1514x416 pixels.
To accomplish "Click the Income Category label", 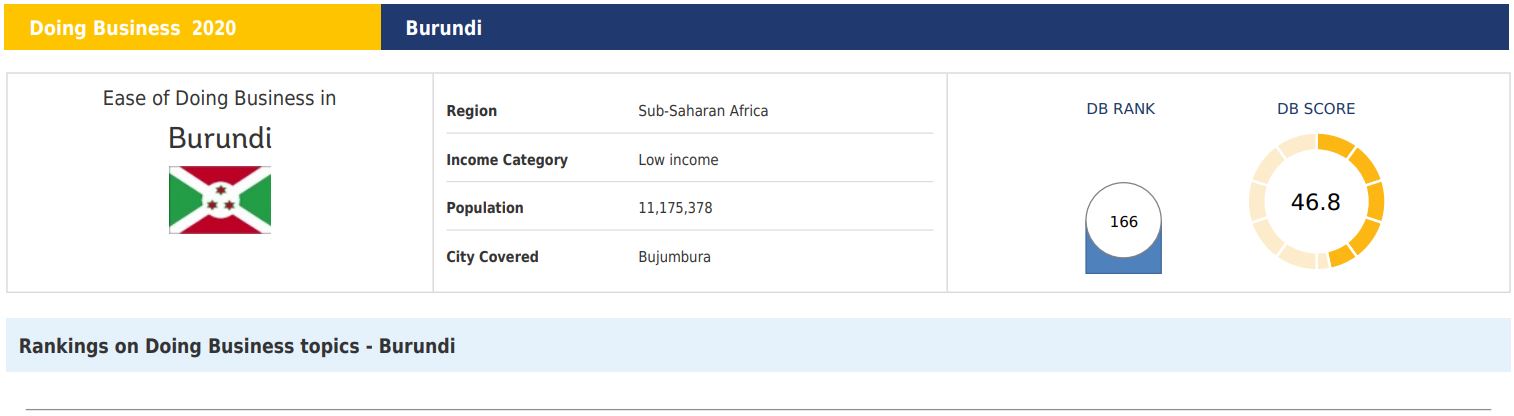I will pyautogui.click(x=507, y=160).
